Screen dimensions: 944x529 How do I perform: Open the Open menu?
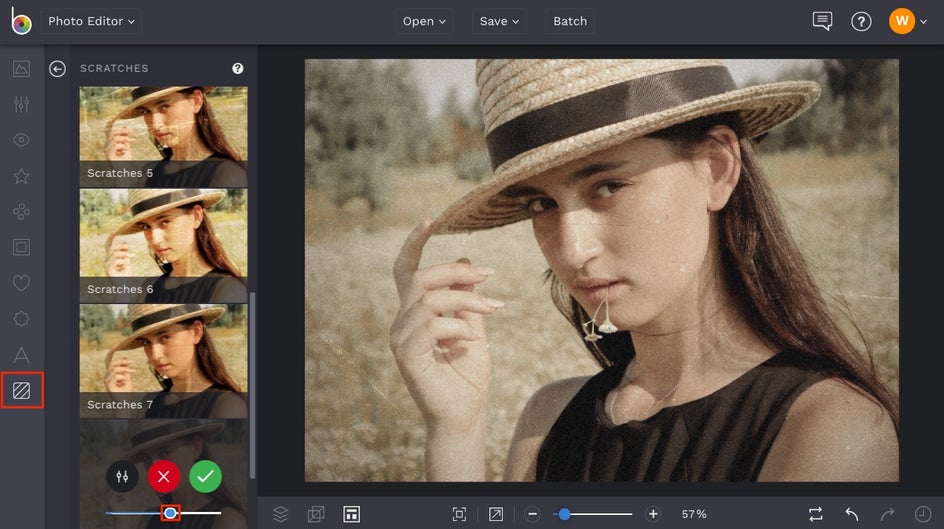424,21
